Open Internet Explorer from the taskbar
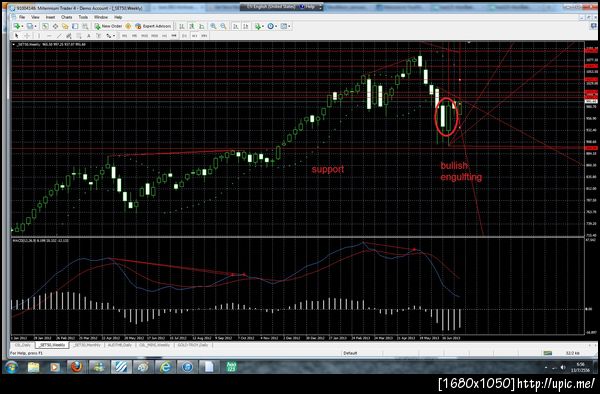Screen dimensions: 600x394 click(x=165, y=367)
